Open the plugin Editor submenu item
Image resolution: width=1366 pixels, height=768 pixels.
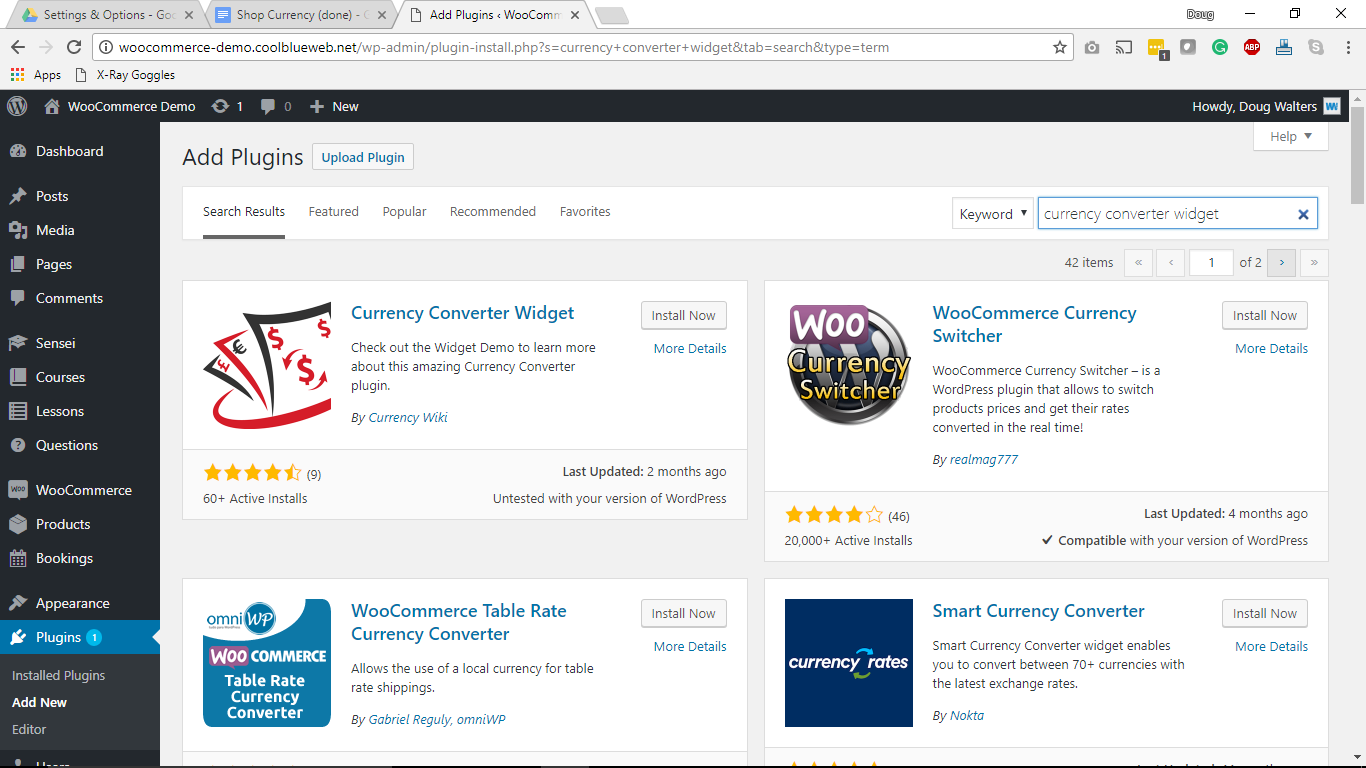tap(29, 729)
